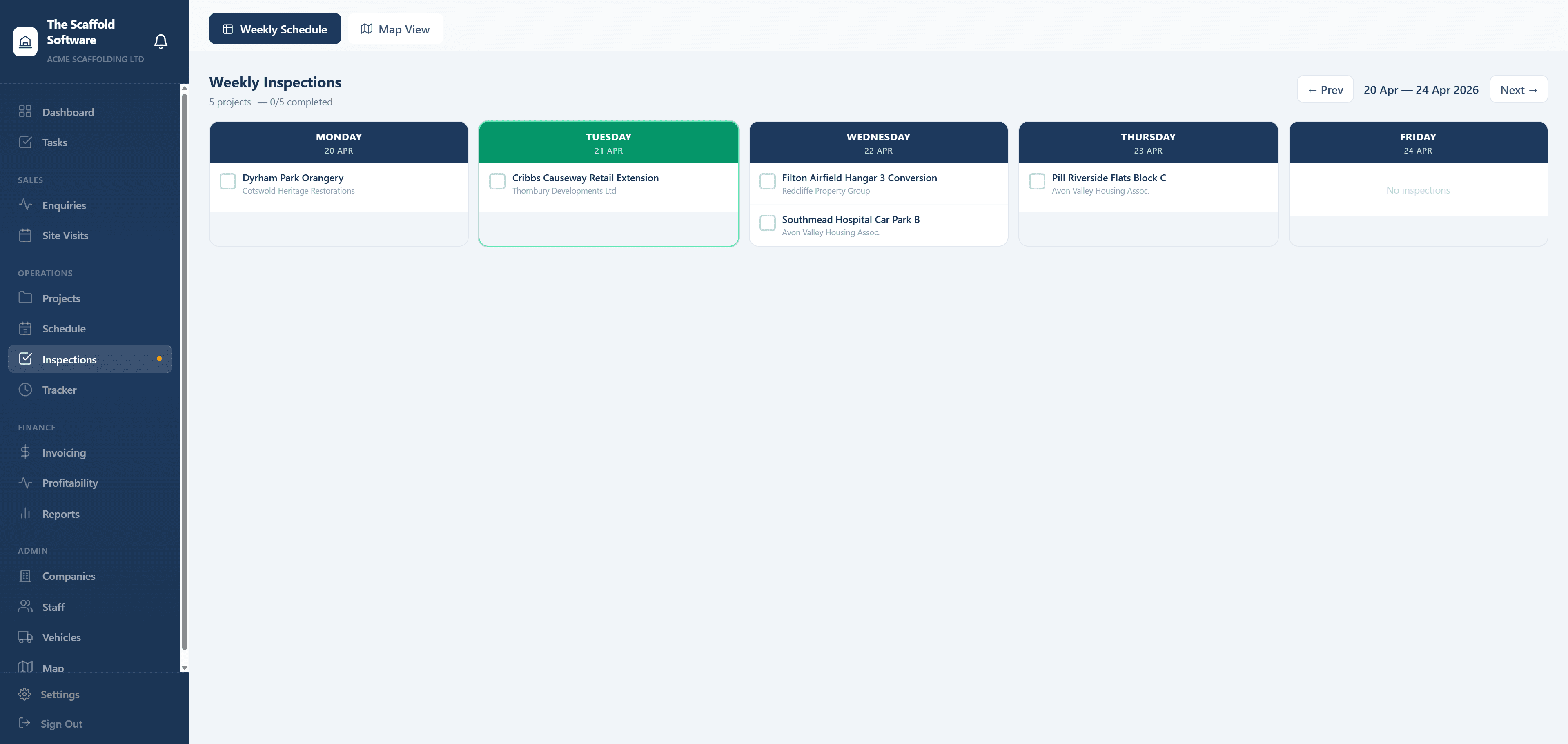Advance to next week with Next
Image resolution: width=1568 pixels, height=744 pixels.
pyautogui.click(x=1519, y=89)
